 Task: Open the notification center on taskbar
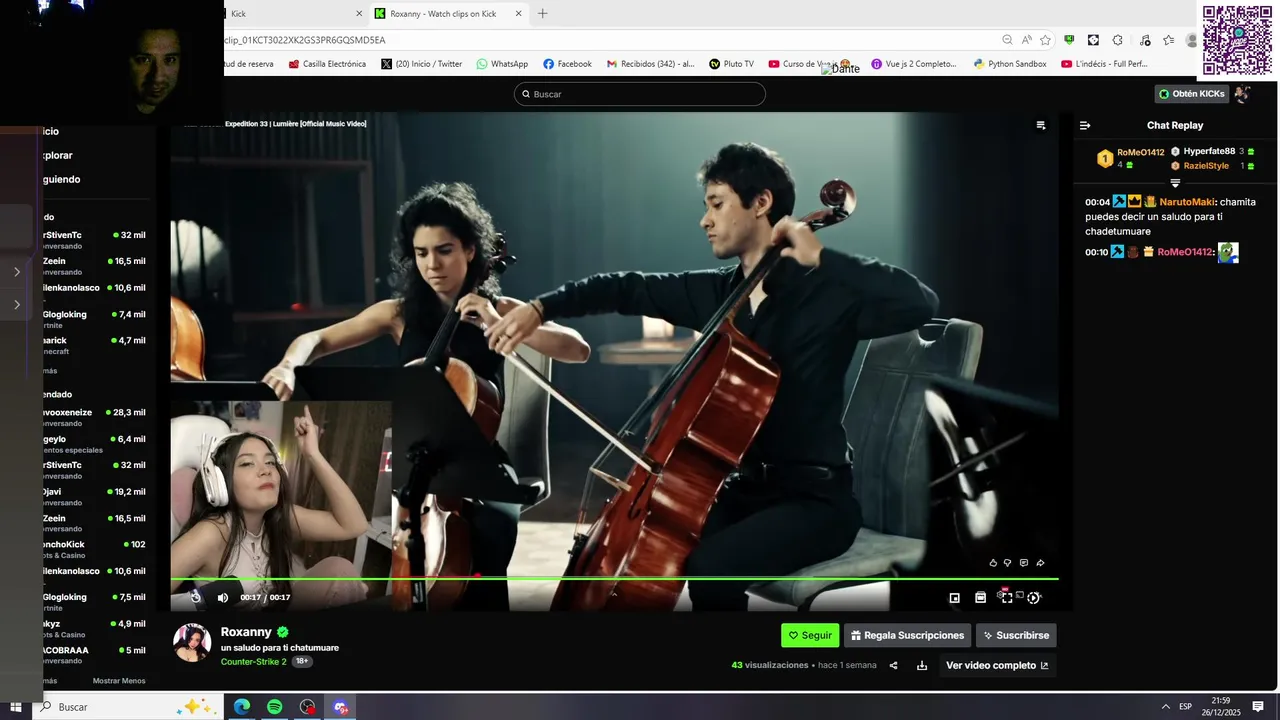[x=1258, y=707]
